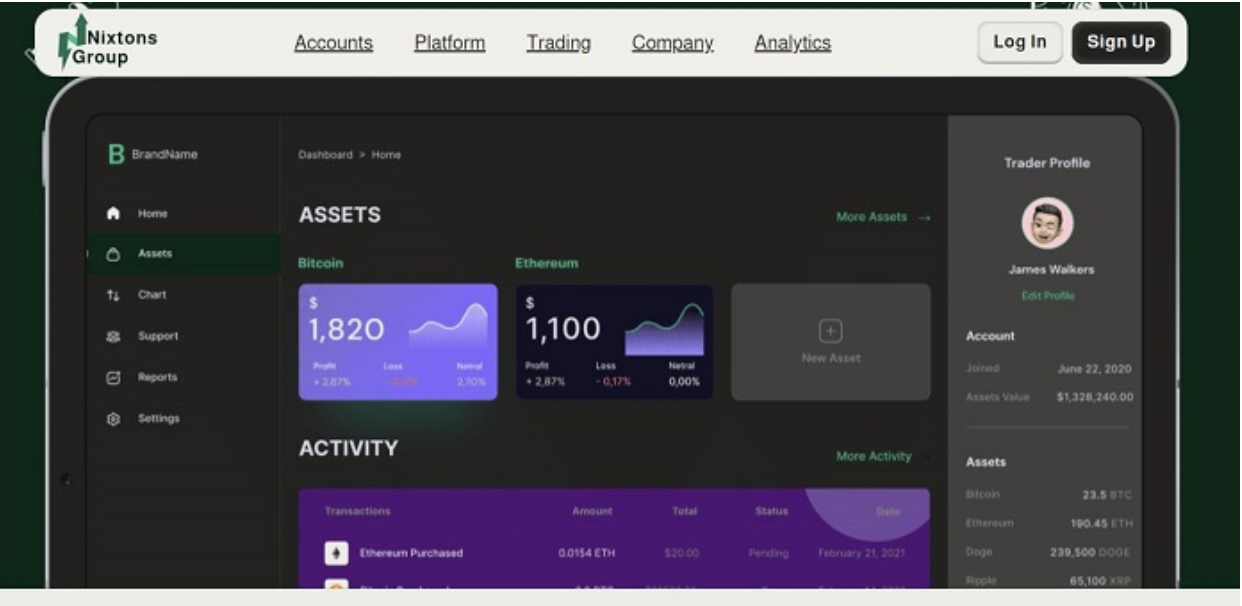
Task: Click the James Walkers profile avatar
Action: (1047, 223)
